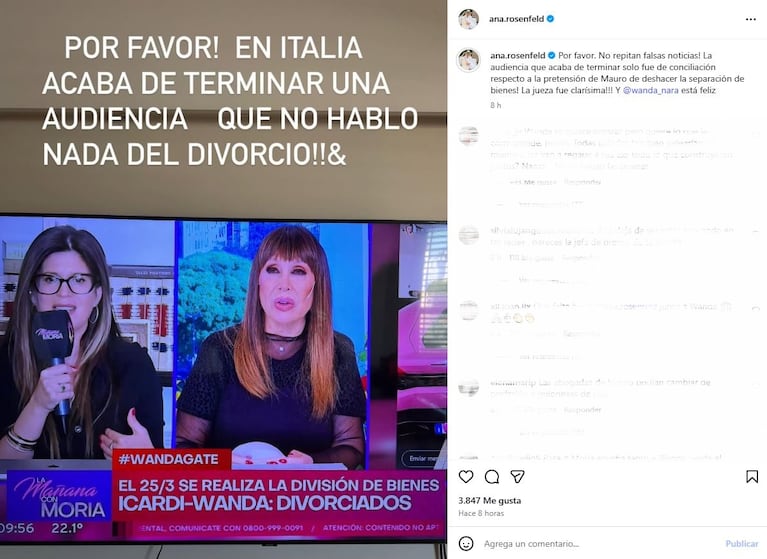Open the ana.rosenfeld username in the caption
Viewport: 767px width, 559px height.
click(x=518, y=55)
